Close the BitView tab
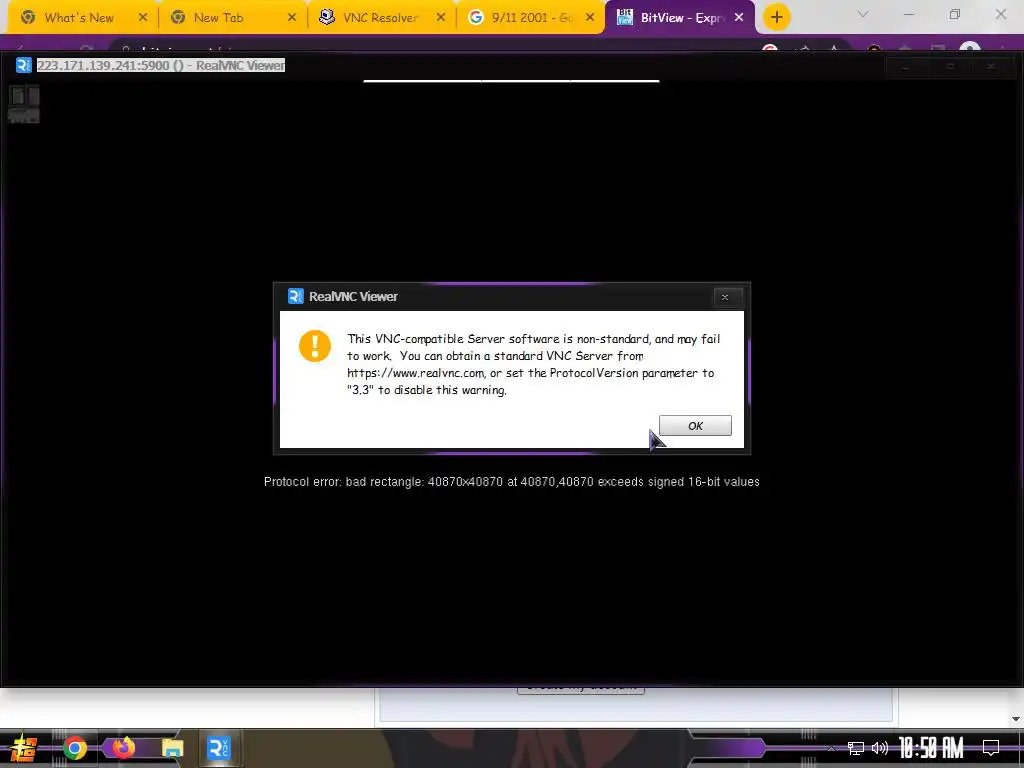Viewport: 1024px width, 768px height. 739,18
